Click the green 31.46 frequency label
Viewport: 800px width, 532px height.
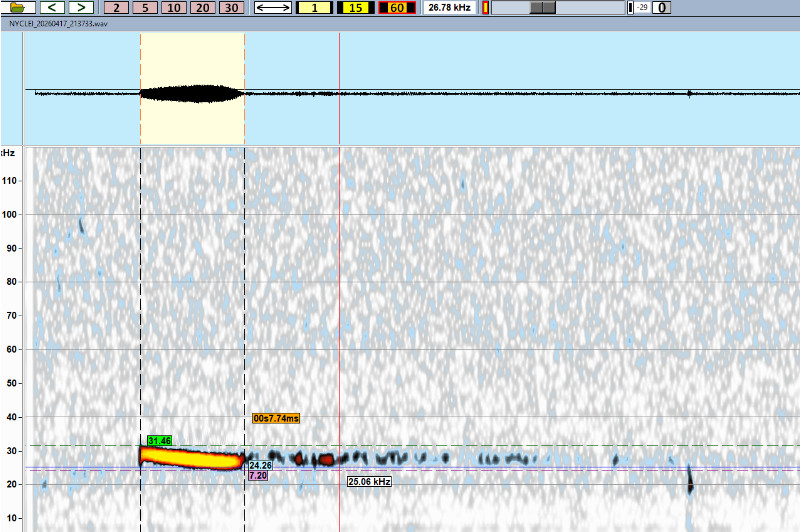click(159, 440)
